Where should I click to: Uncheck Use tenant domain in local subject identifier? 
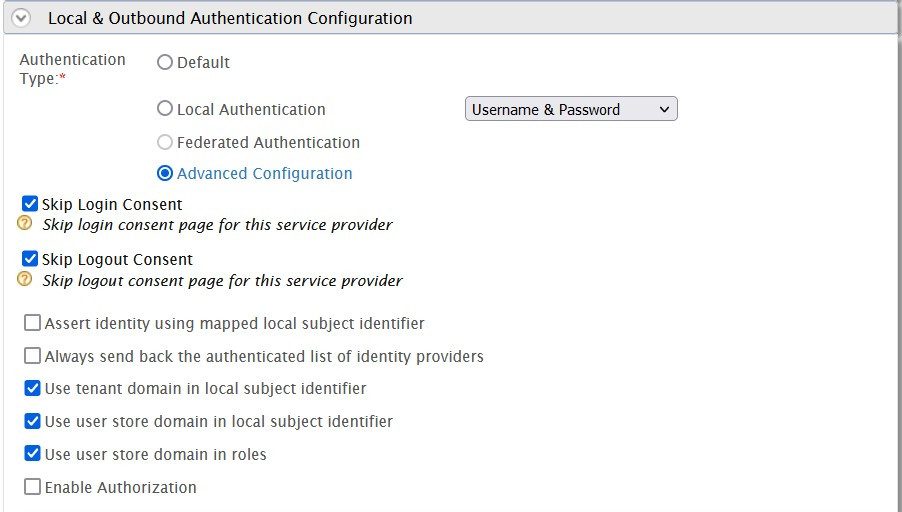point(33,388)
